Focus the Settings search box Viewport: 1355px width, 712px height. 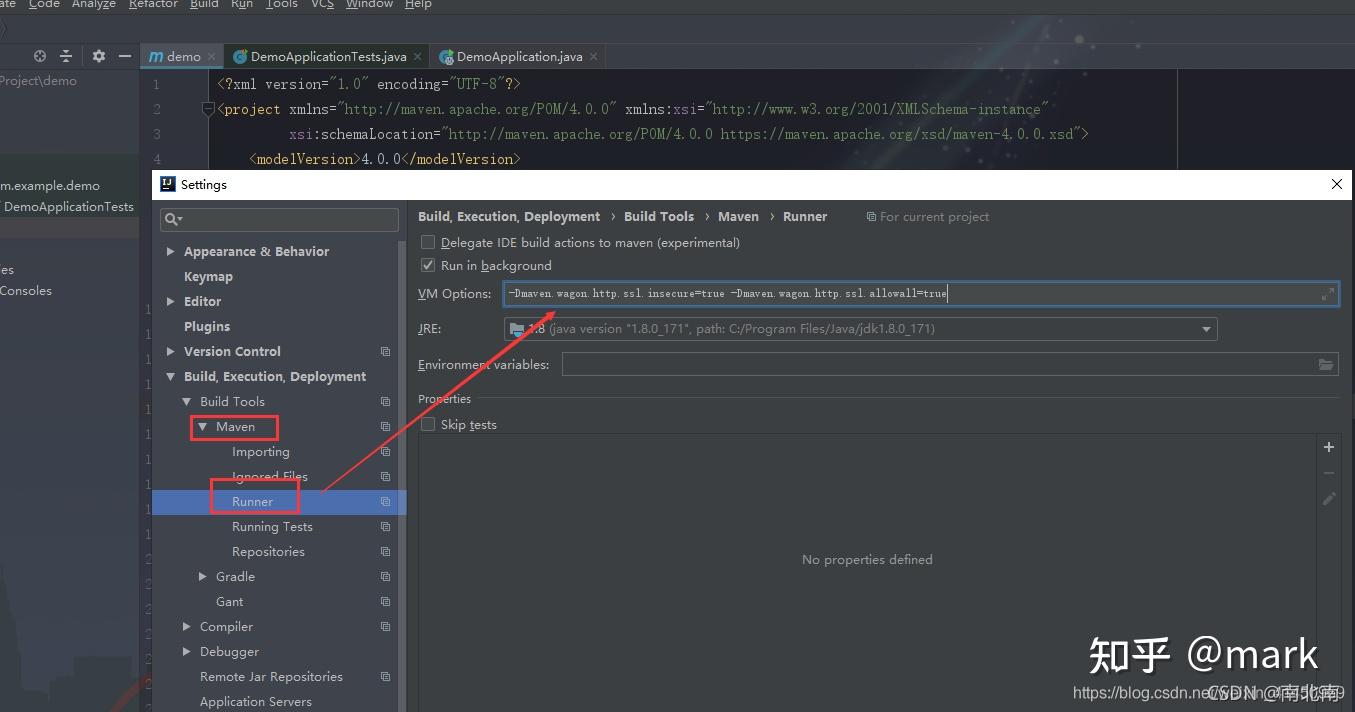(280, 219)
